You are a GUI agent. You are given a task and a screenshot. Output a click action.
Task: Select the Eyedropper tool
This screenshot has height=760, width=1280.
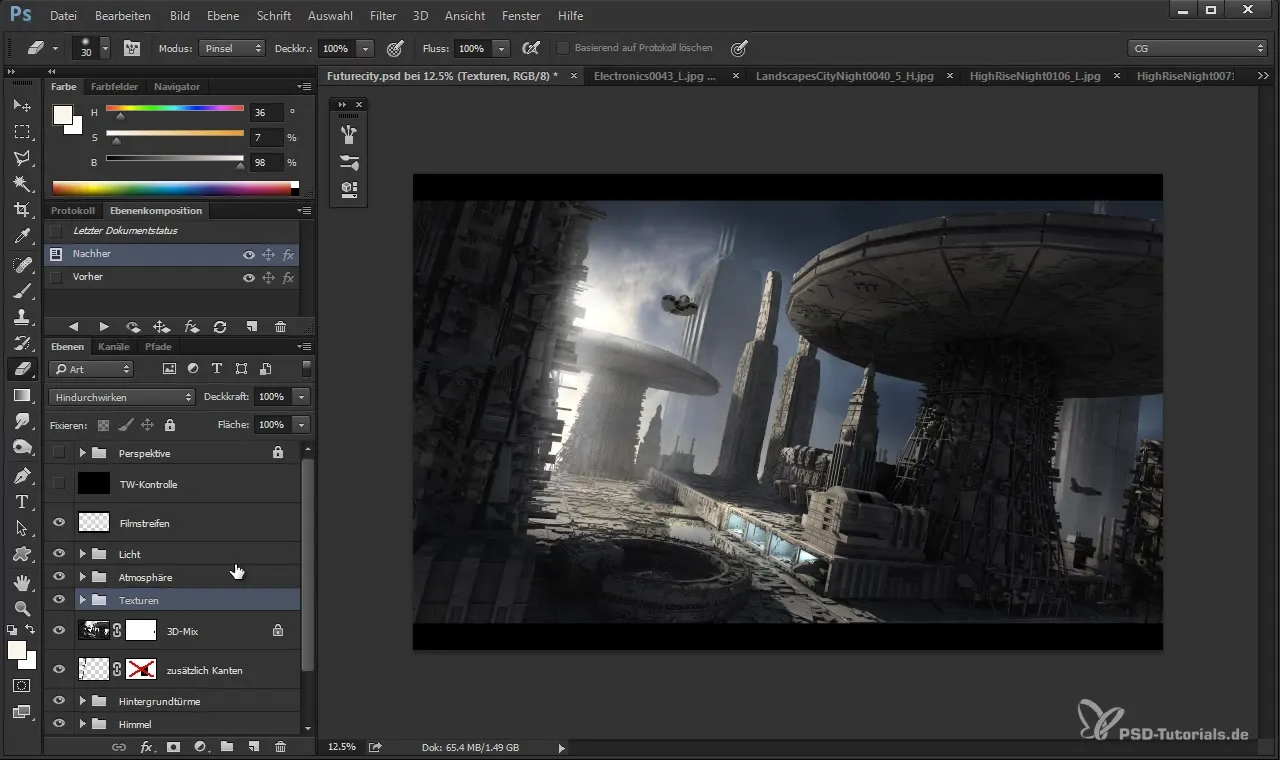click(x=21, y=237)
